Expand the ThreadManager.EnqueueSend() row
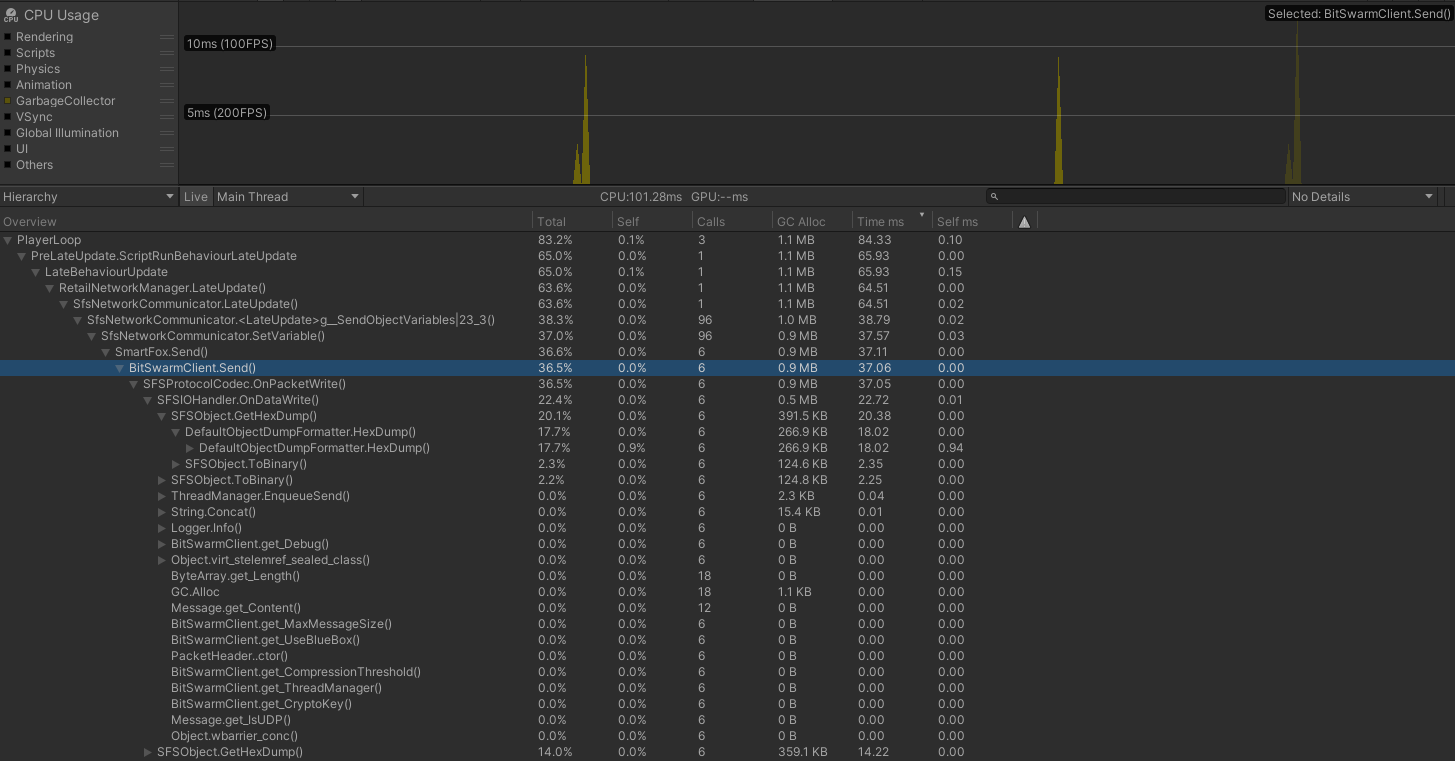Image resolution: width=1455 pixels, height=761 pixels. tap(163, 496)
